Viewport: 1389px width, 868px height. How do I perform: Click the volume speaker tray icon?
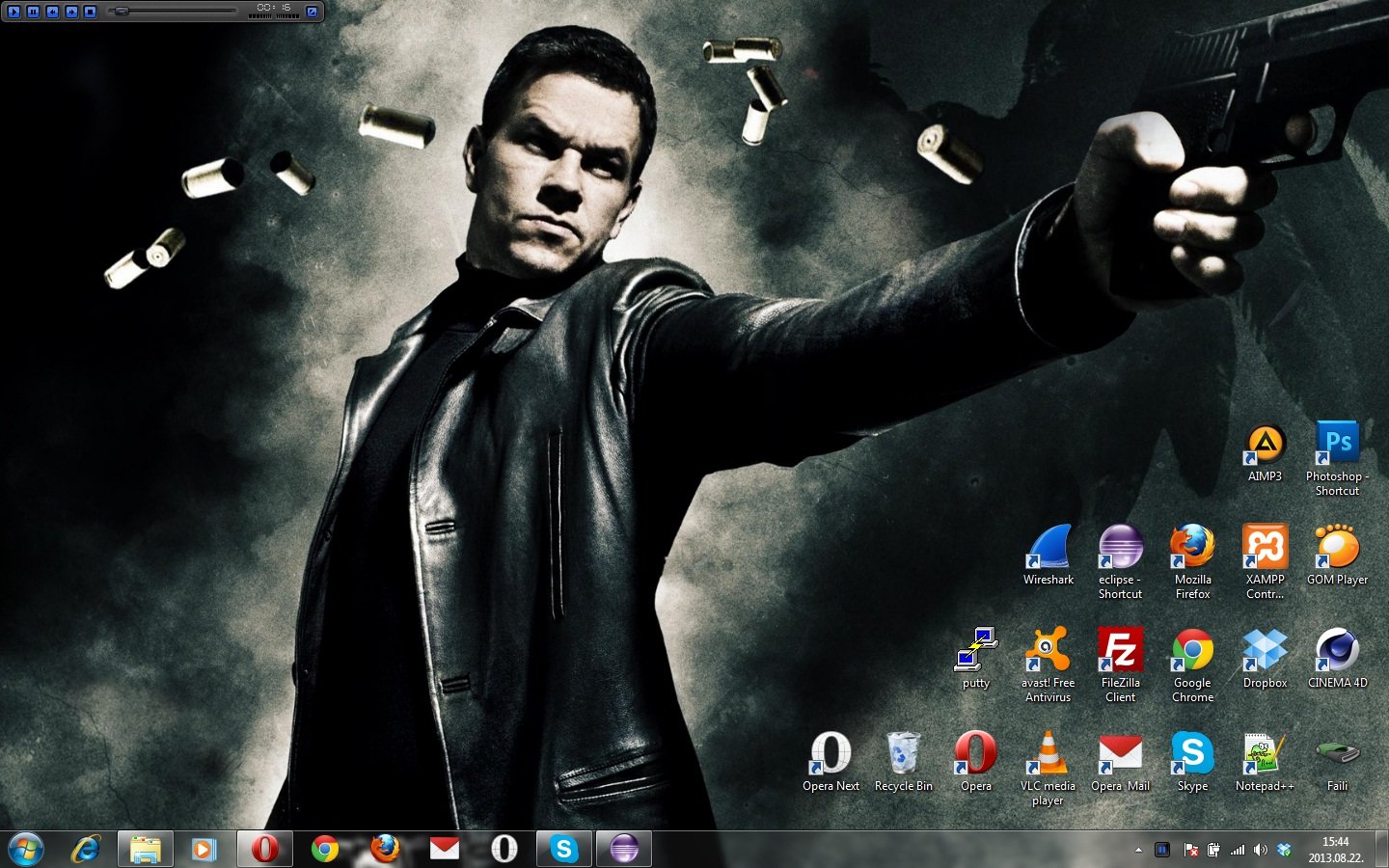click(1260, 850)
